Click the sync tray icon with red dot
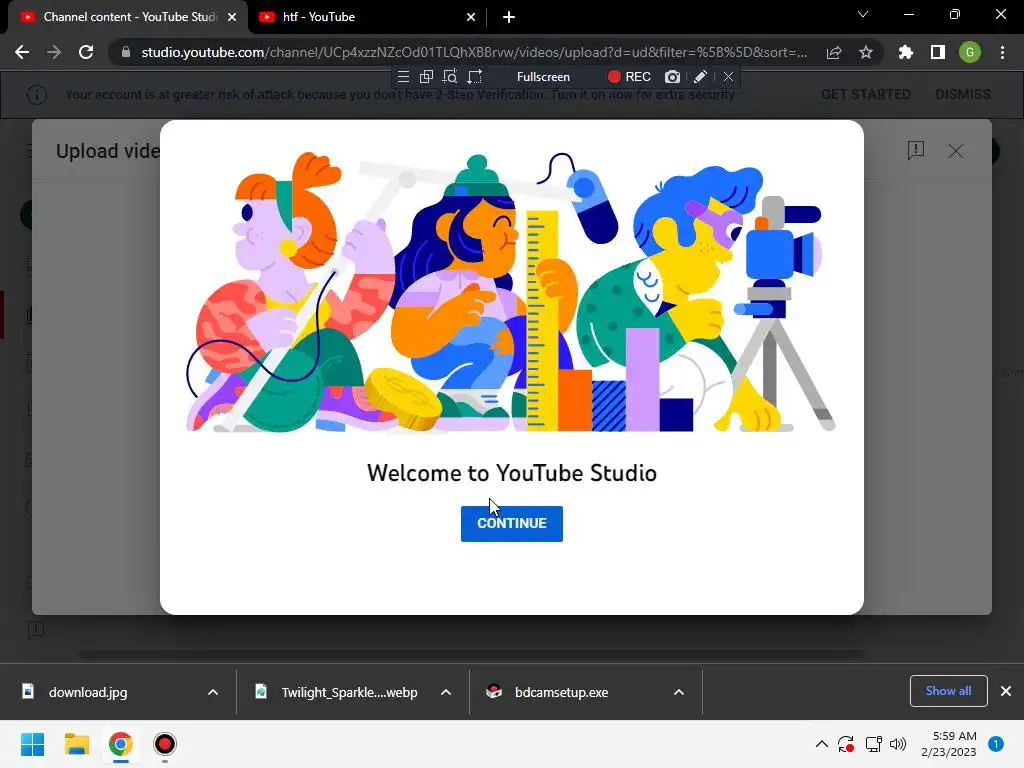 coord(846,744)
